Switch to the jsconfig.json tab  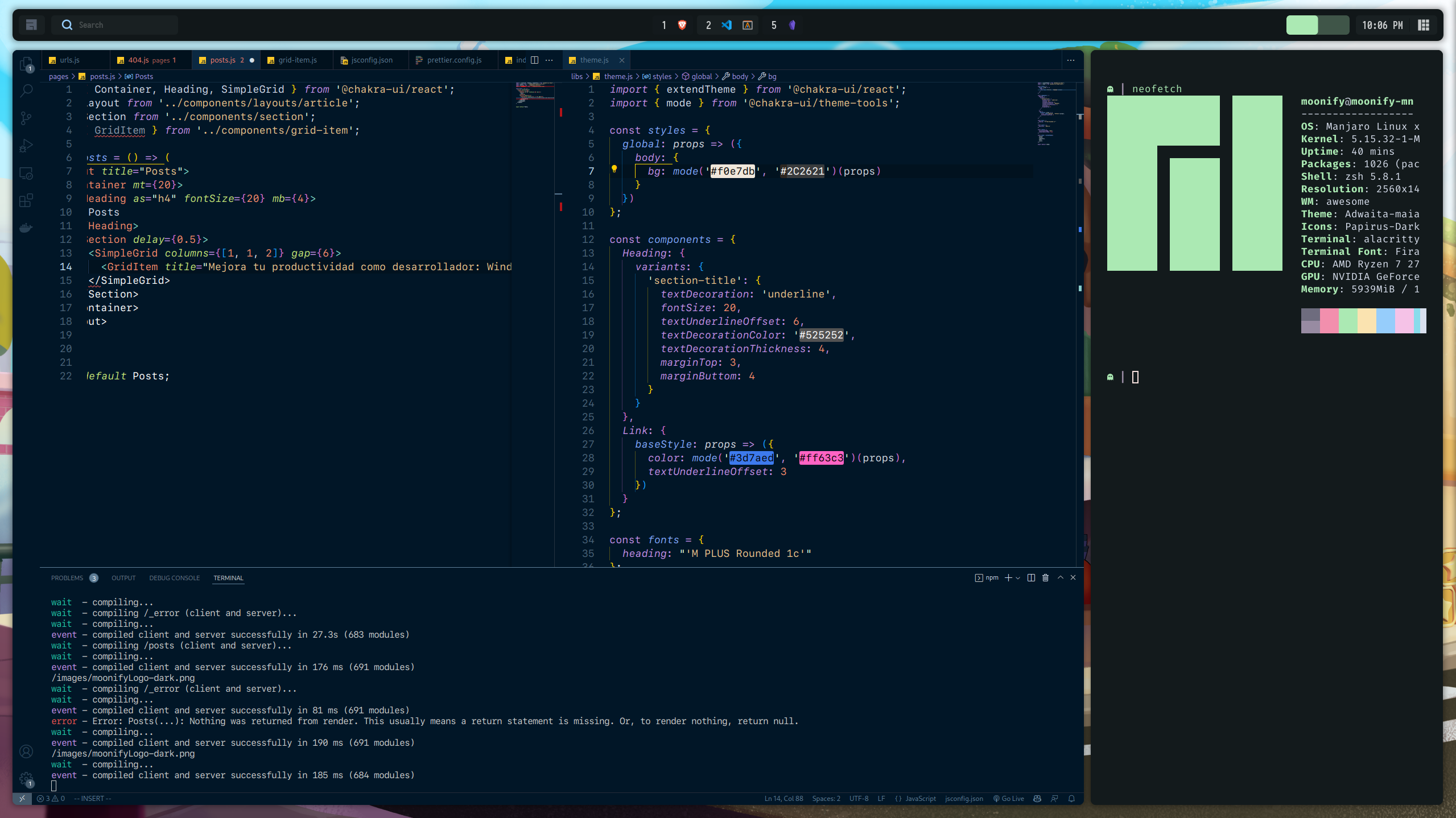[x=371, y=60]
